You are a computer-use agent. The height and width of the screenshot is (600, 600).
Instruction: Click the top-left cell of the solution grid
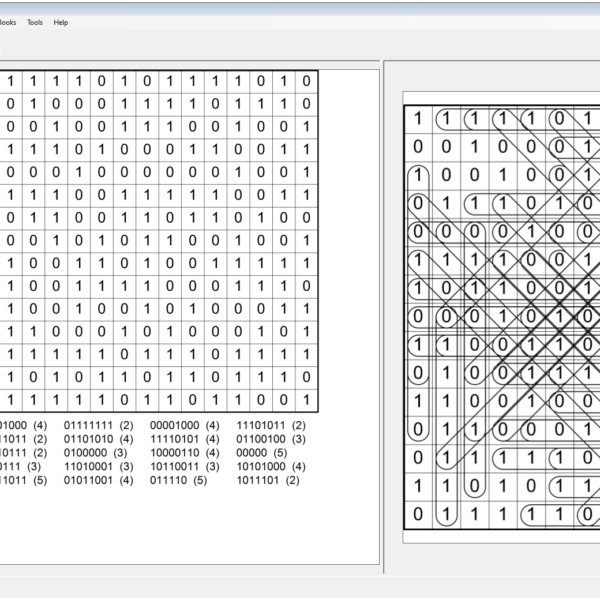click(x=418, y=118)
